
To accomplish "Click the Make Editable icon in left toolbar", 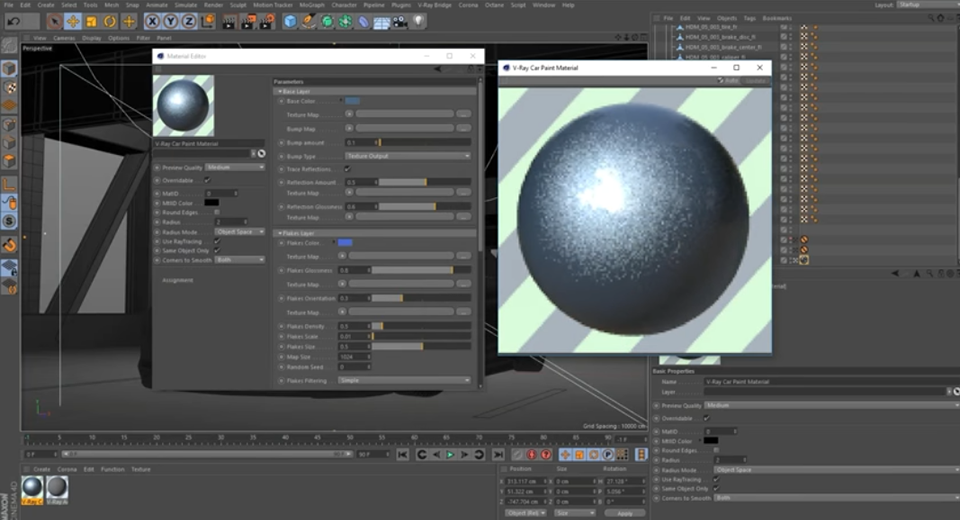I will (x=9, y=46).
